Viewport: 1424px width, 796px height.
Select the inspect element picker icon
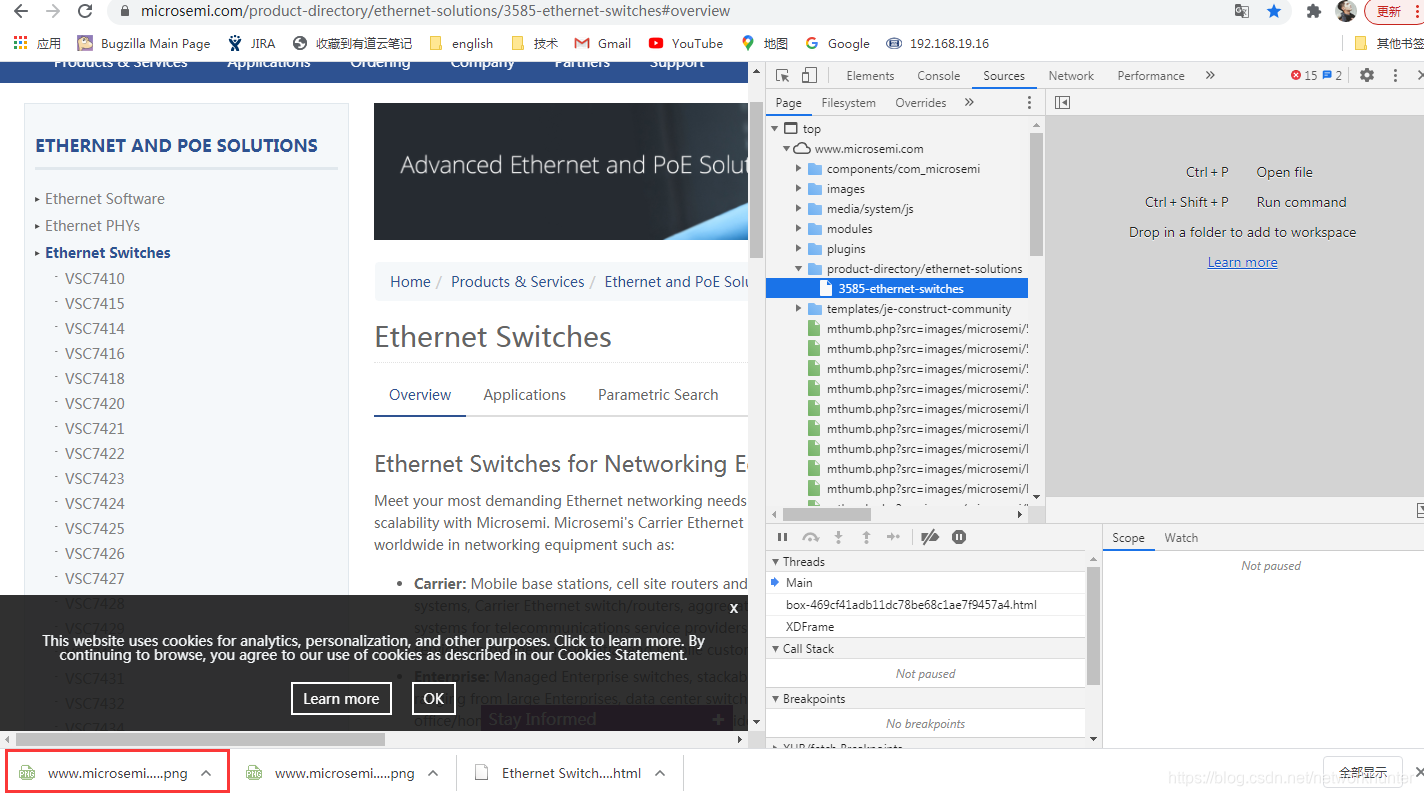[x=783, y=76]
